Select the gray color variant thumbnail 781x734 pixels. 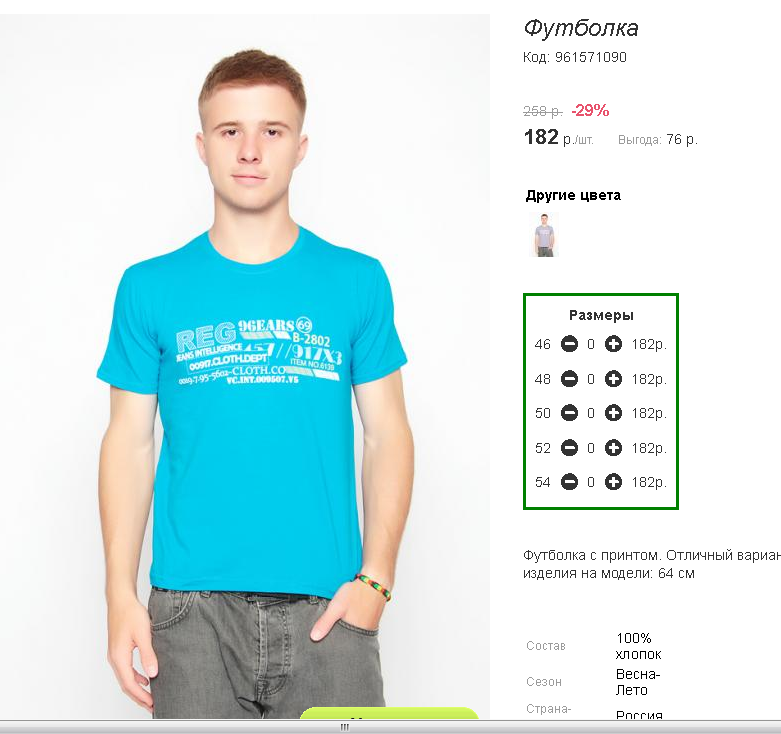pos(544,235)
